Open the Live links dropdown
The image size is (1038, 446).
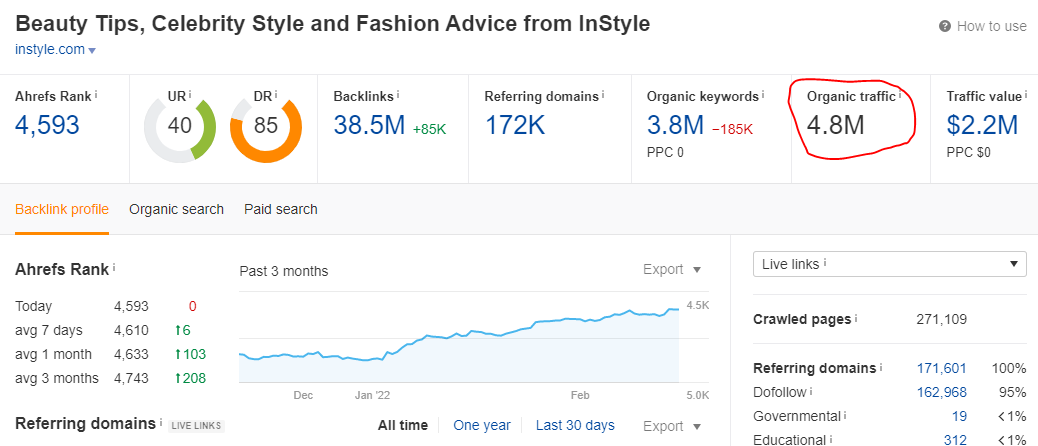[889, 264]
